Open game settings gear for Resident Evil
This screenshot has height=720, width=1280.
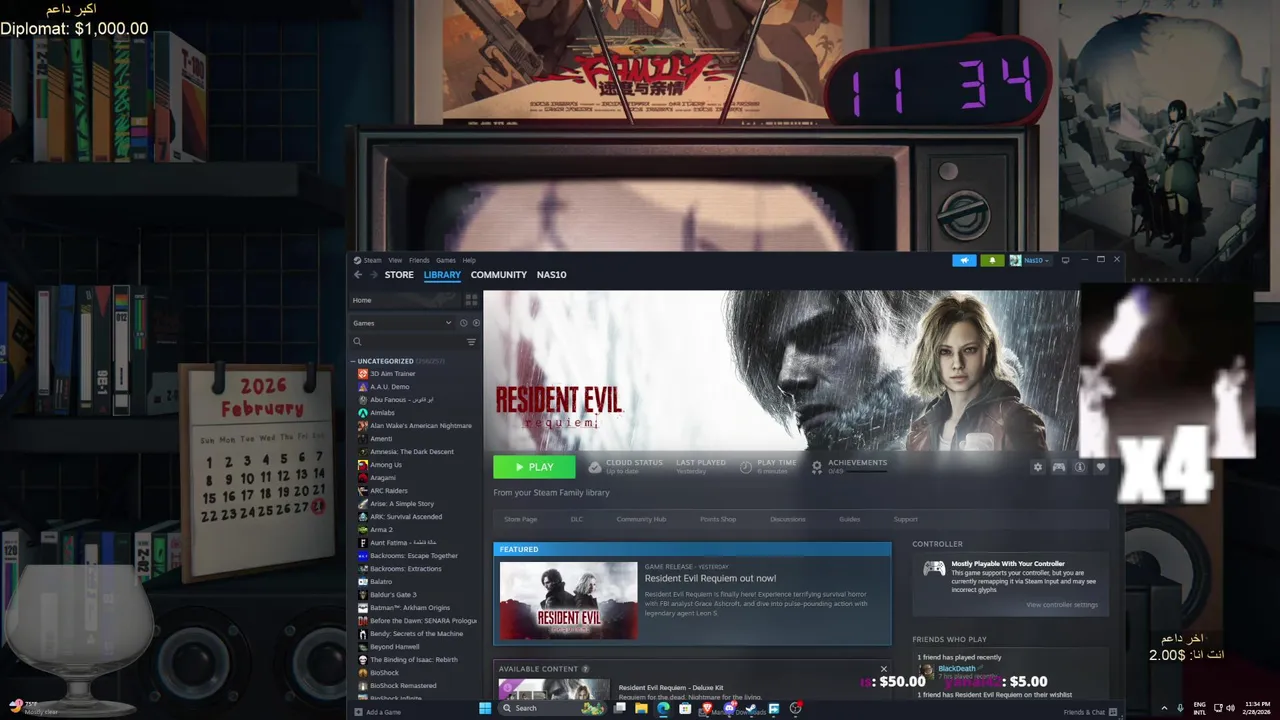coord(1037,467)
